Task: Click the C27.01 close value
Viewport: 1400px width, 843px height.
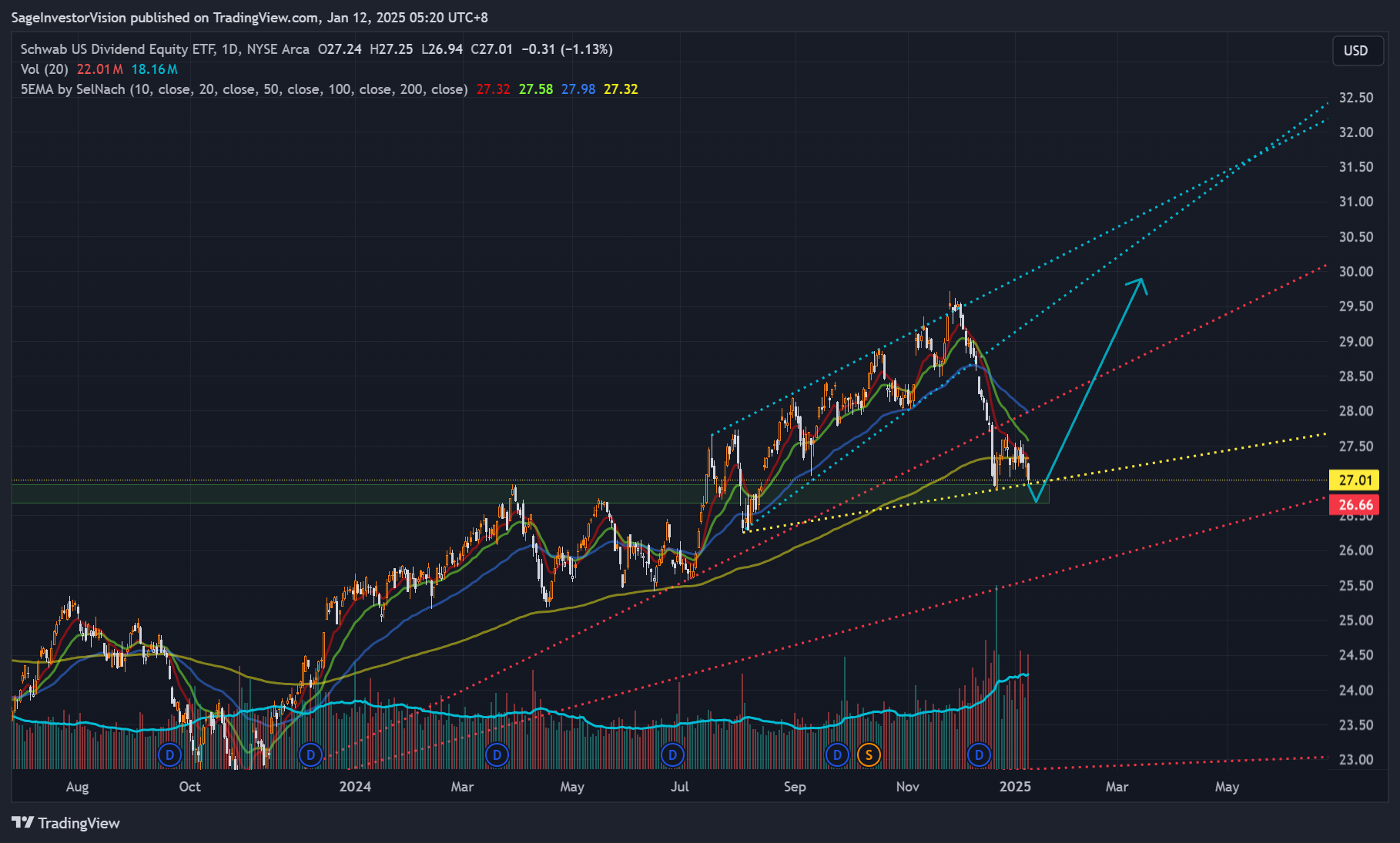Action: [492, 49]
